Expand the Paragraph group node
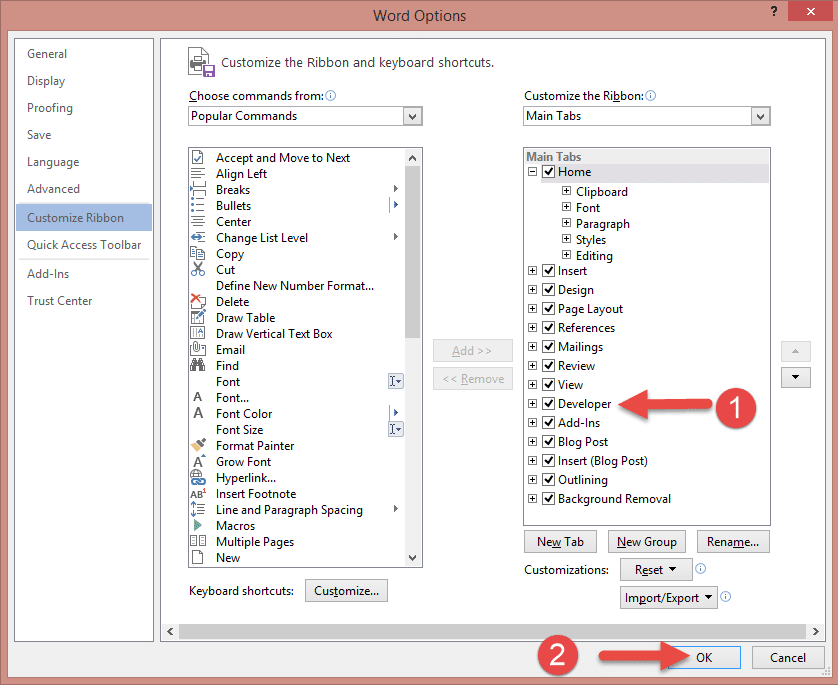 567,223
